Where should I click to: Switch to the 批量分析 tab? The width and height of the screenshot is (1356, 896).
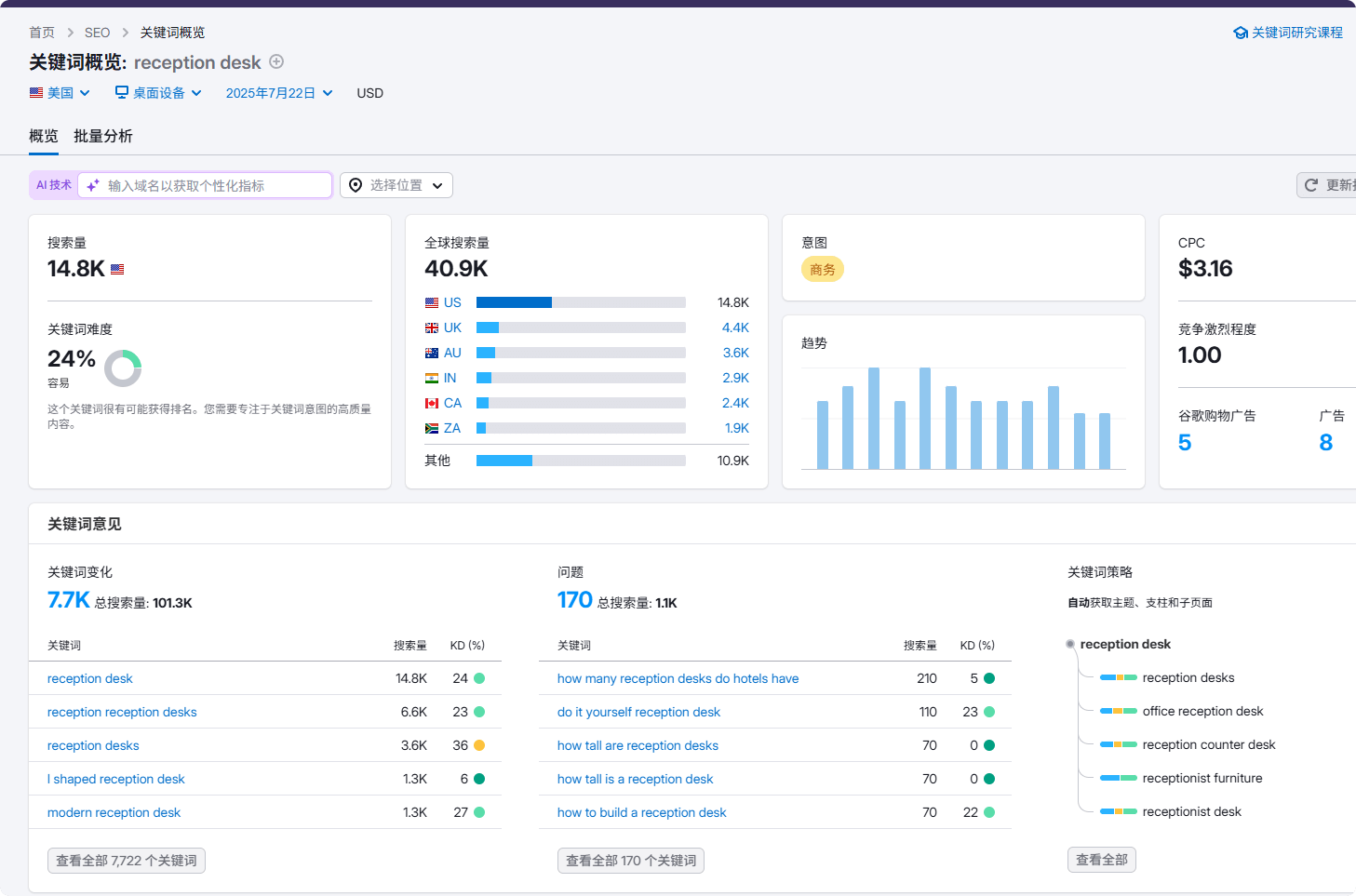tap(103, 136)
